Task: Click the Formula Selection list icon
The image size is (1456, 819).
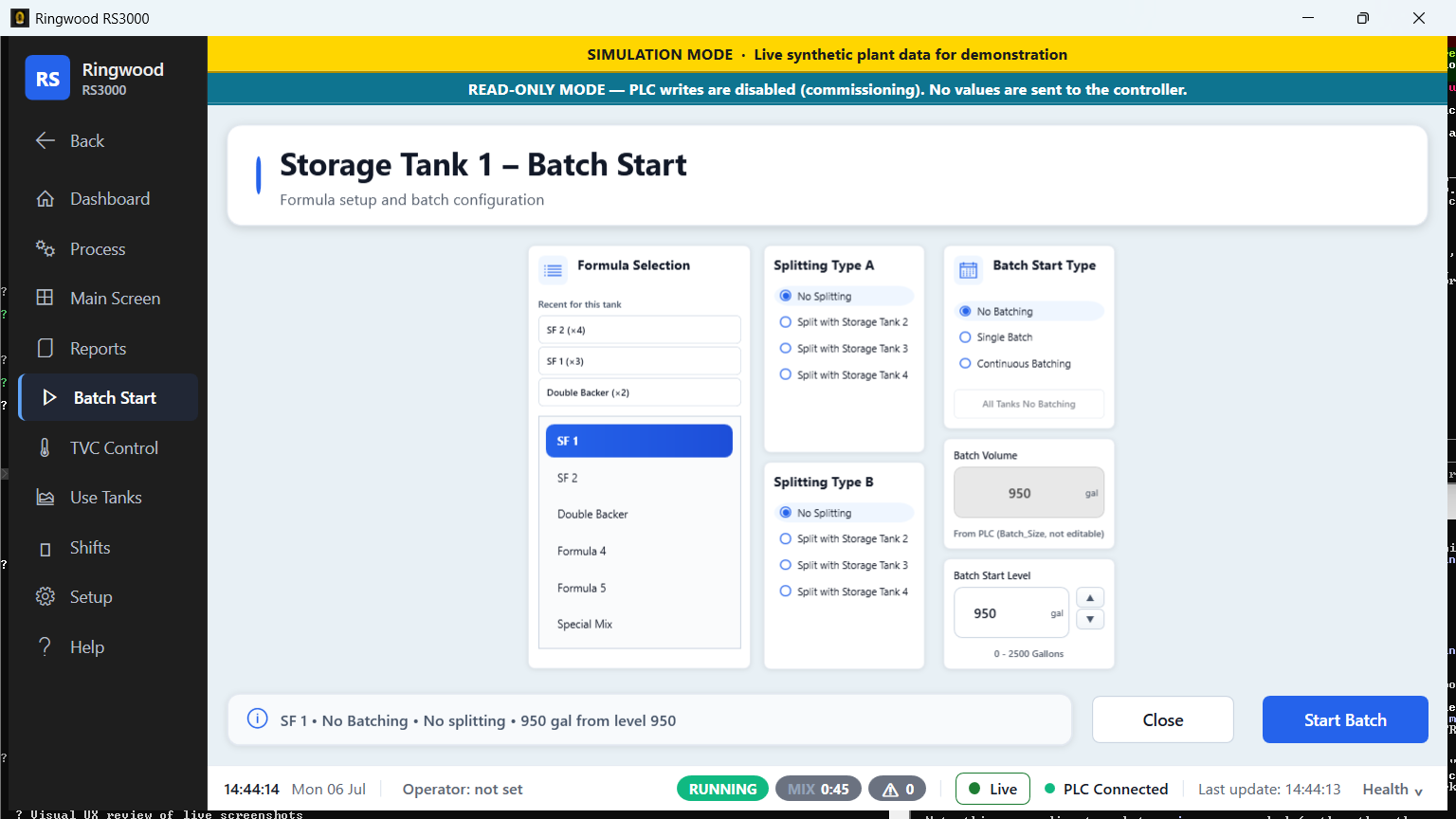Action: coord(553,270)
